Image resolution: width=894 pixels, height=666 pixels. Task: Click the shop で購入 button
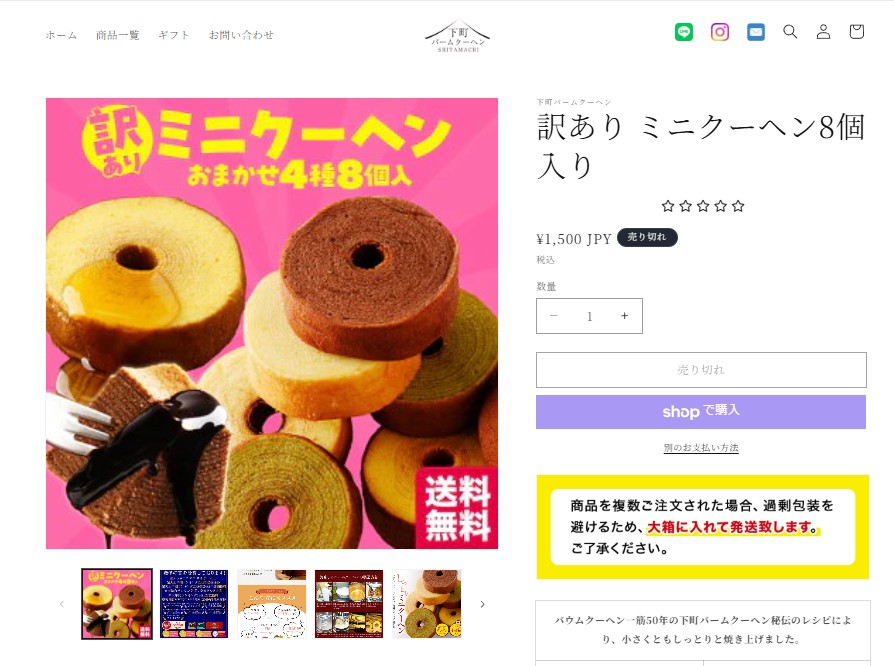tap(701, 412)
